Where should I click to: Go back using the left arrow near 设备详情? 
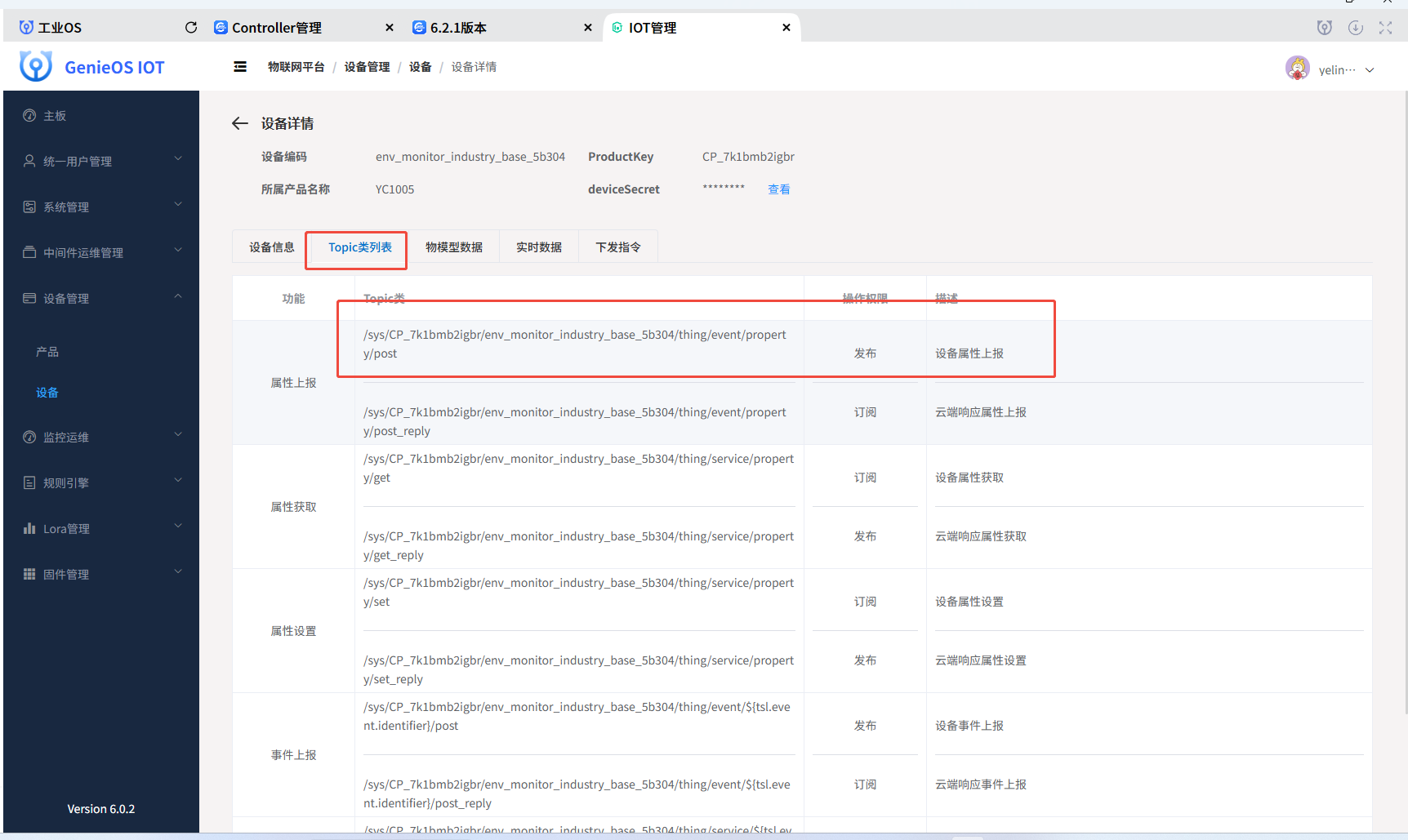coord(239,122)
